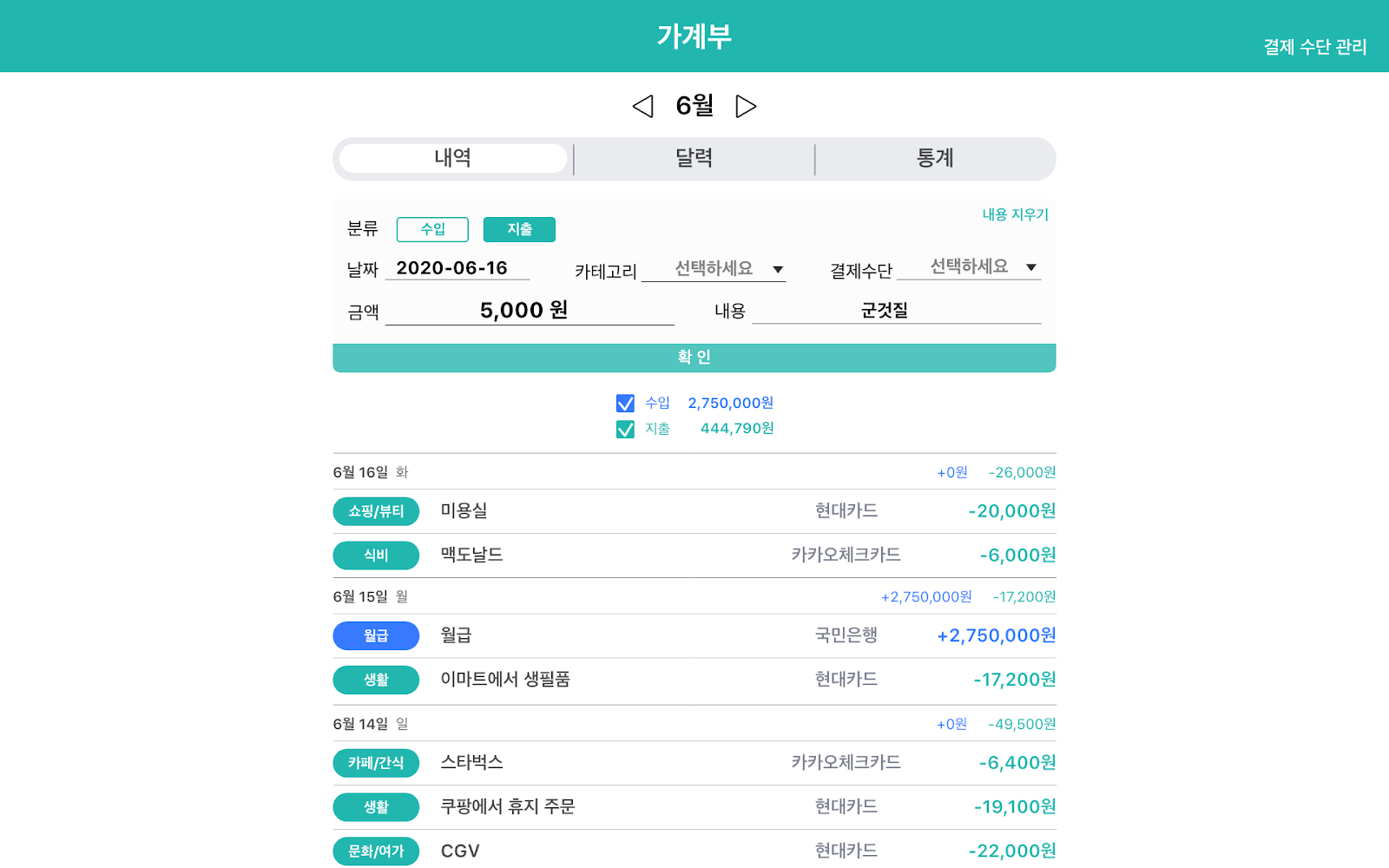
Task: Select 지출 as entry type
Action: coord(519,229)
